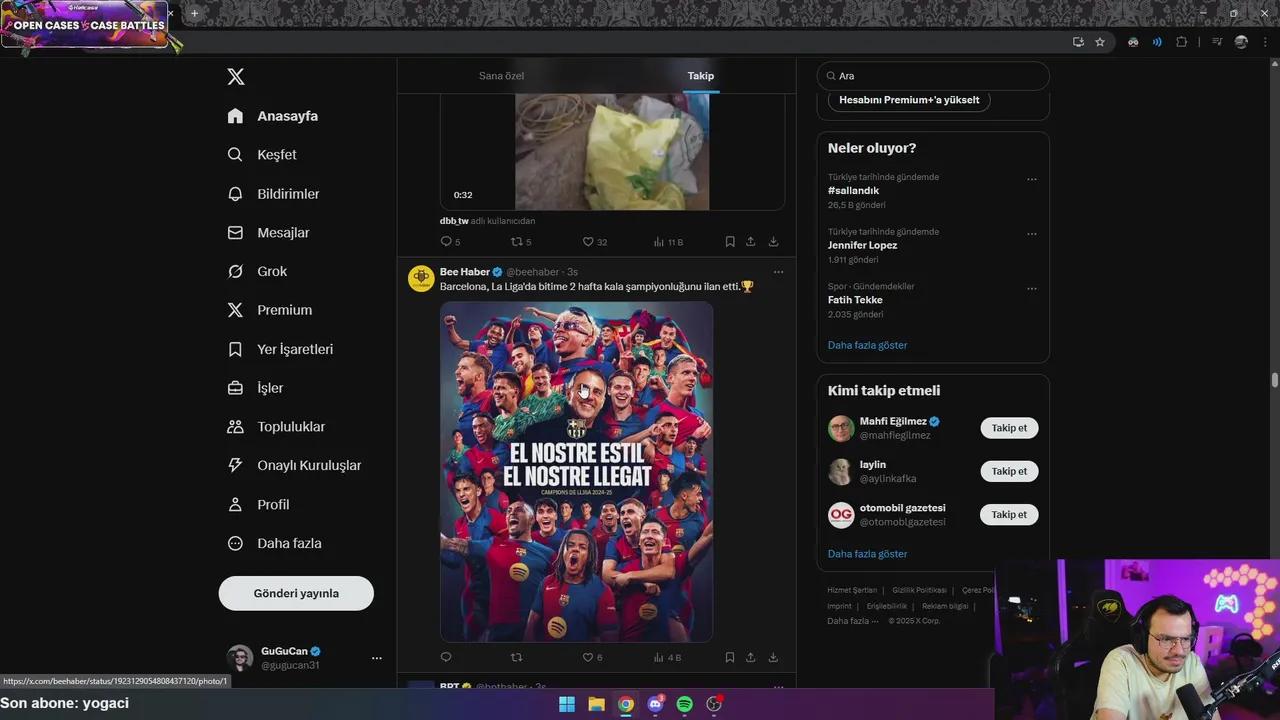
Task: Open Profil page
Action: click(258, 505)
